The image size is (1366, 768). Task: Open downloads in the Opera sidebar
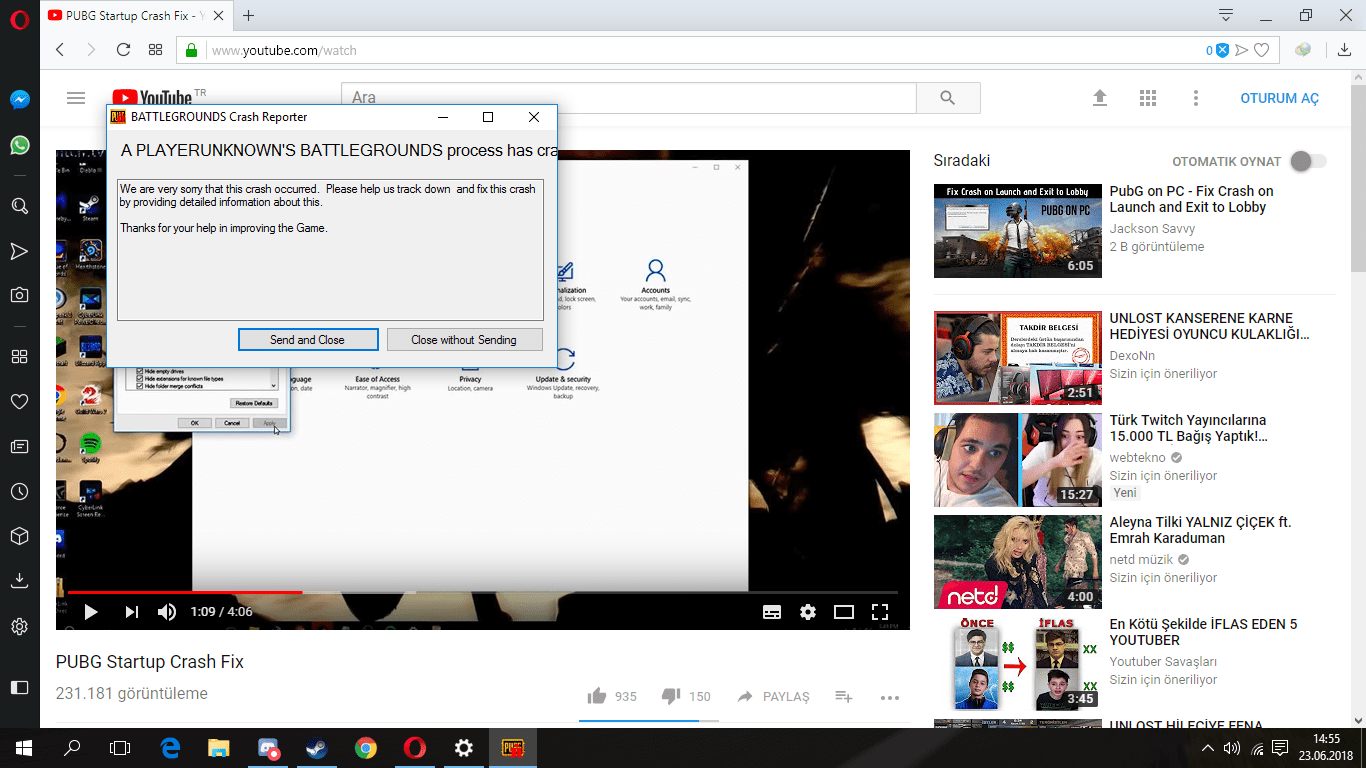click(x=19, y=581)
